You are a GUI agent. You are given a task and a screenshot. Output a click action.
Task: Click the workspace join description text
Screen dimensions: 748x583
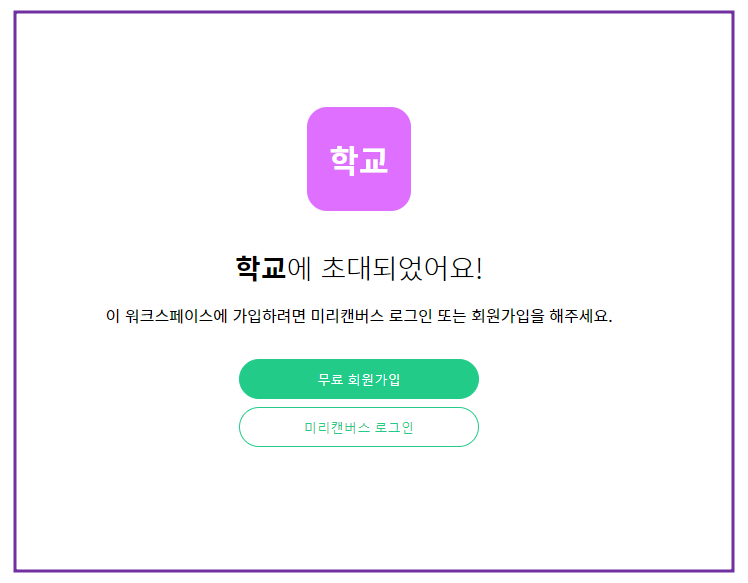point(358,317)
